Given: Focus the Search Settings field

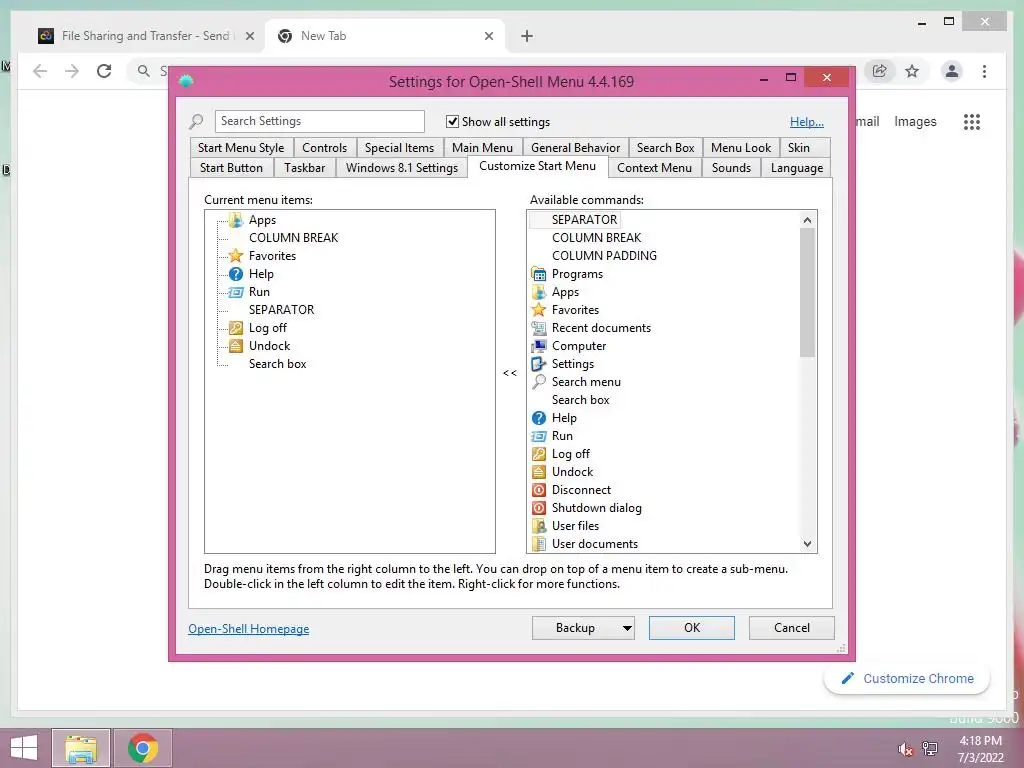Looking at the screenshot, I should click(x=319, y=121).
